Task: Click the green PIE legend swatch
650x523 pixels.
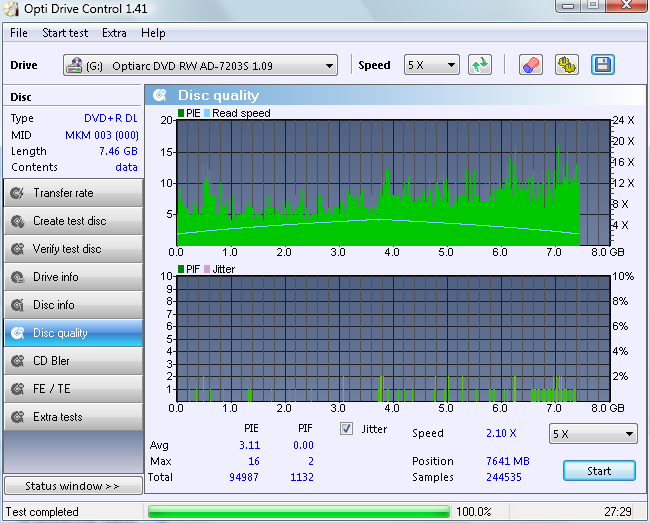Action: (181, 113)
